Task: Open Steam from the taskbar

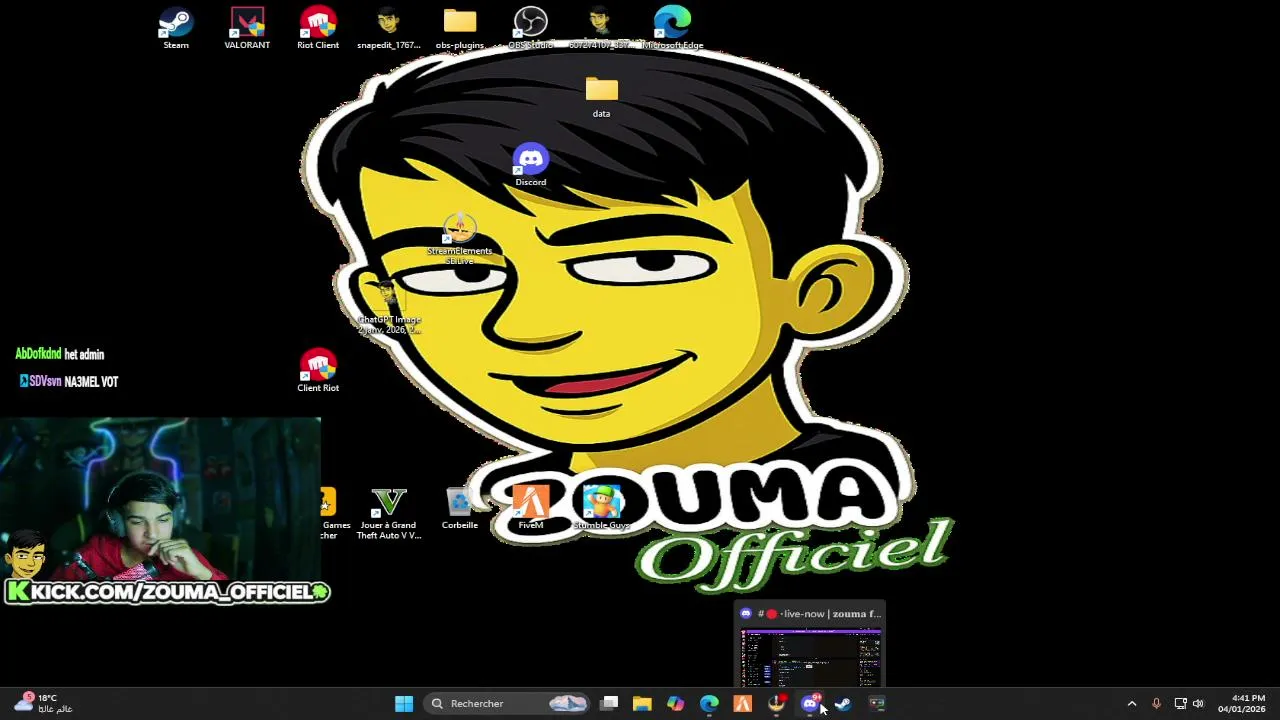Action: (844, 704)
